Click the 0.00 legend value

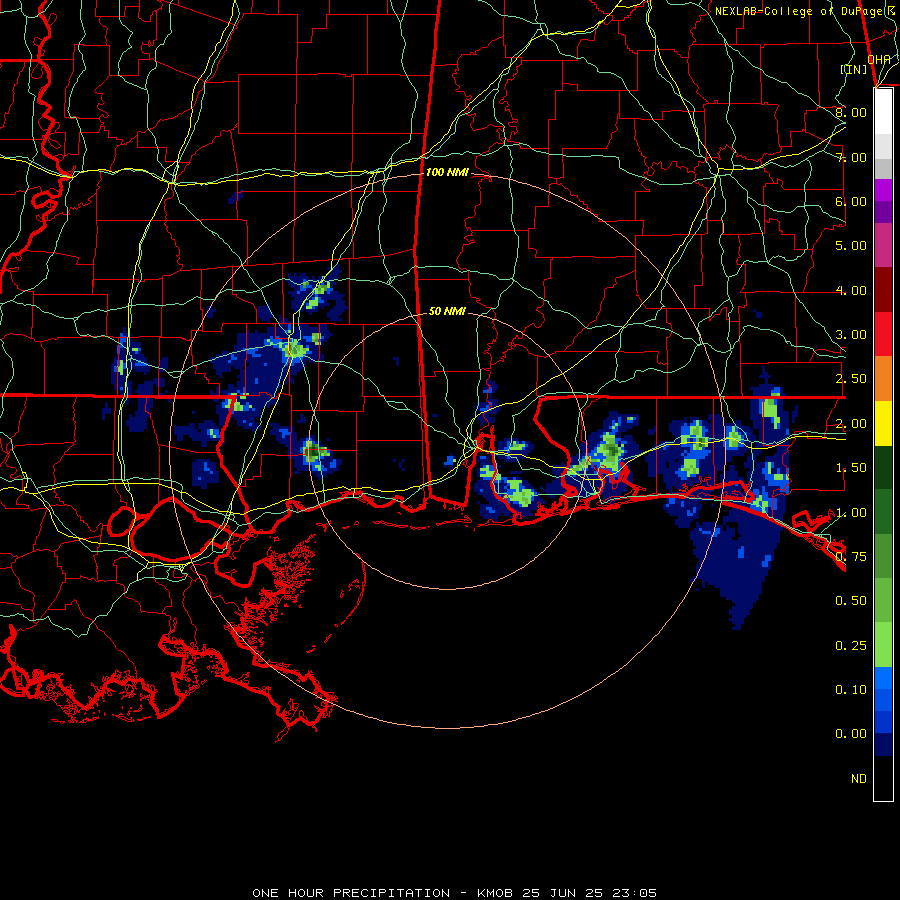pyautogui.click(x=851, y=734)
